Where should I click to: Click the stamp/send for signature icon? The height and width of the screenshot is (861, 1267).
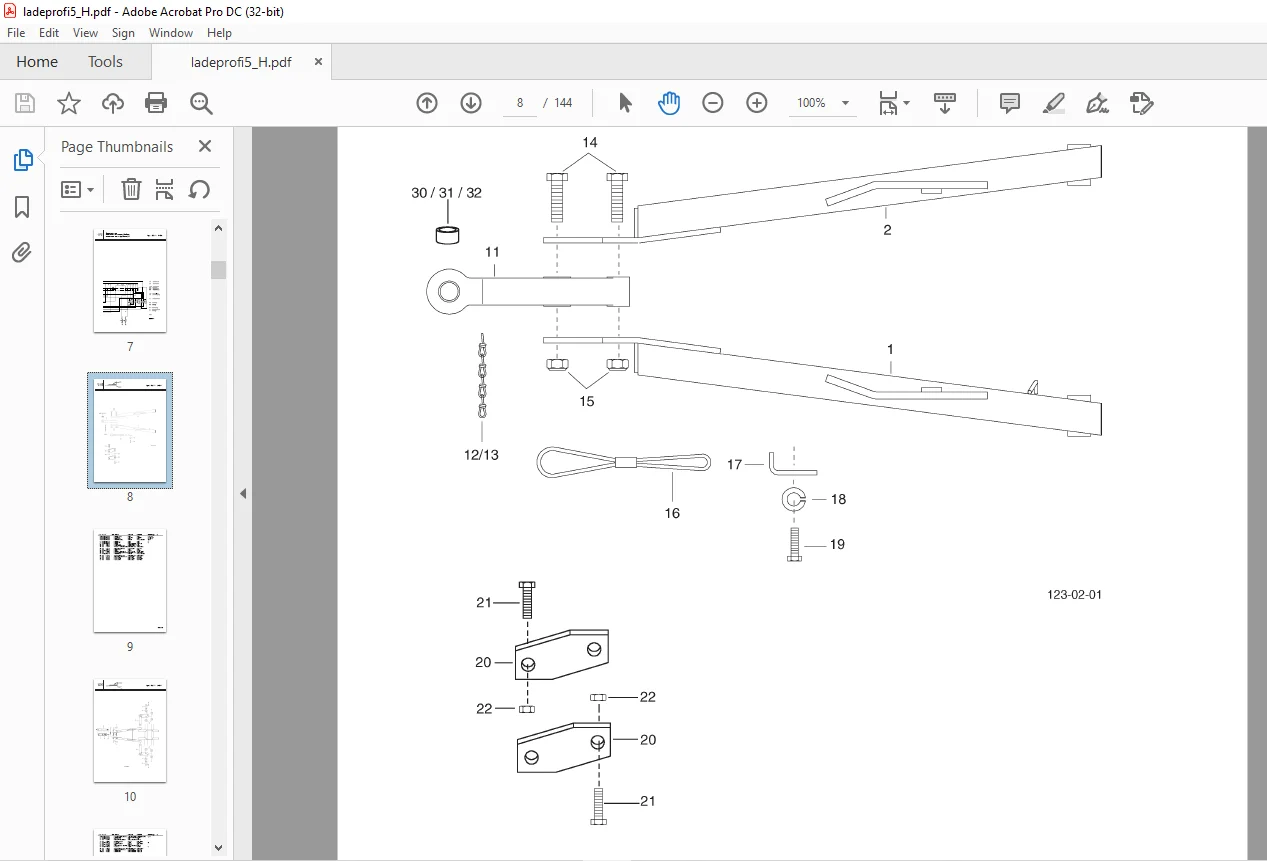coord(1141,103)
